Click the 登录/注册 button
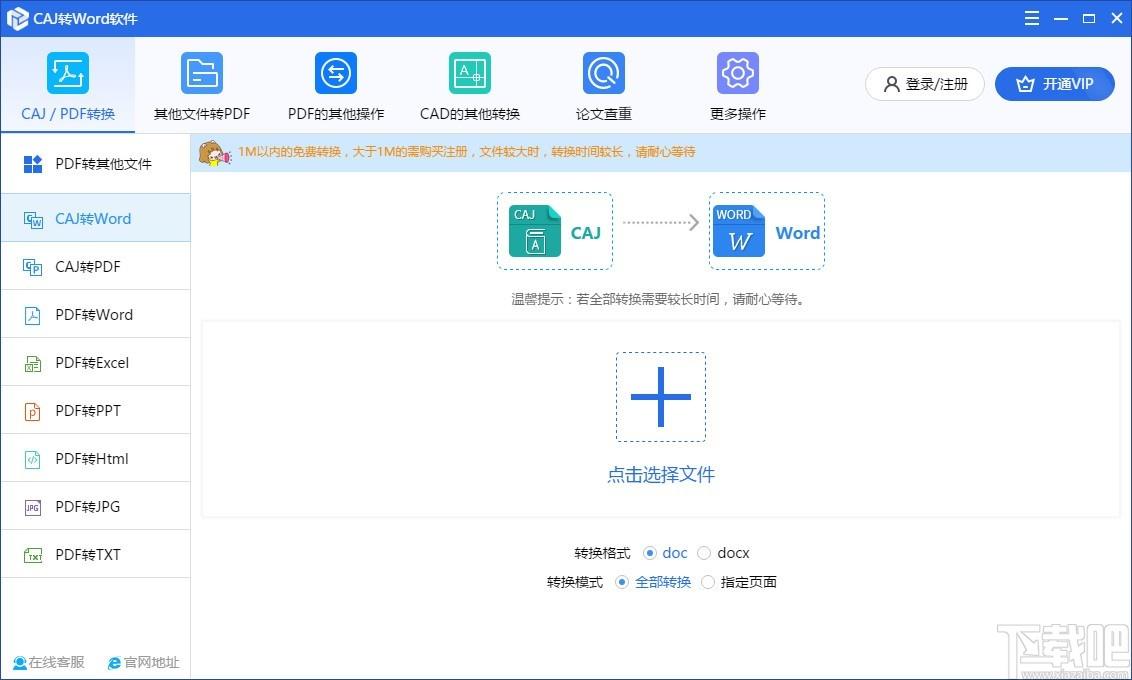1132x680 pixels. 925,84
